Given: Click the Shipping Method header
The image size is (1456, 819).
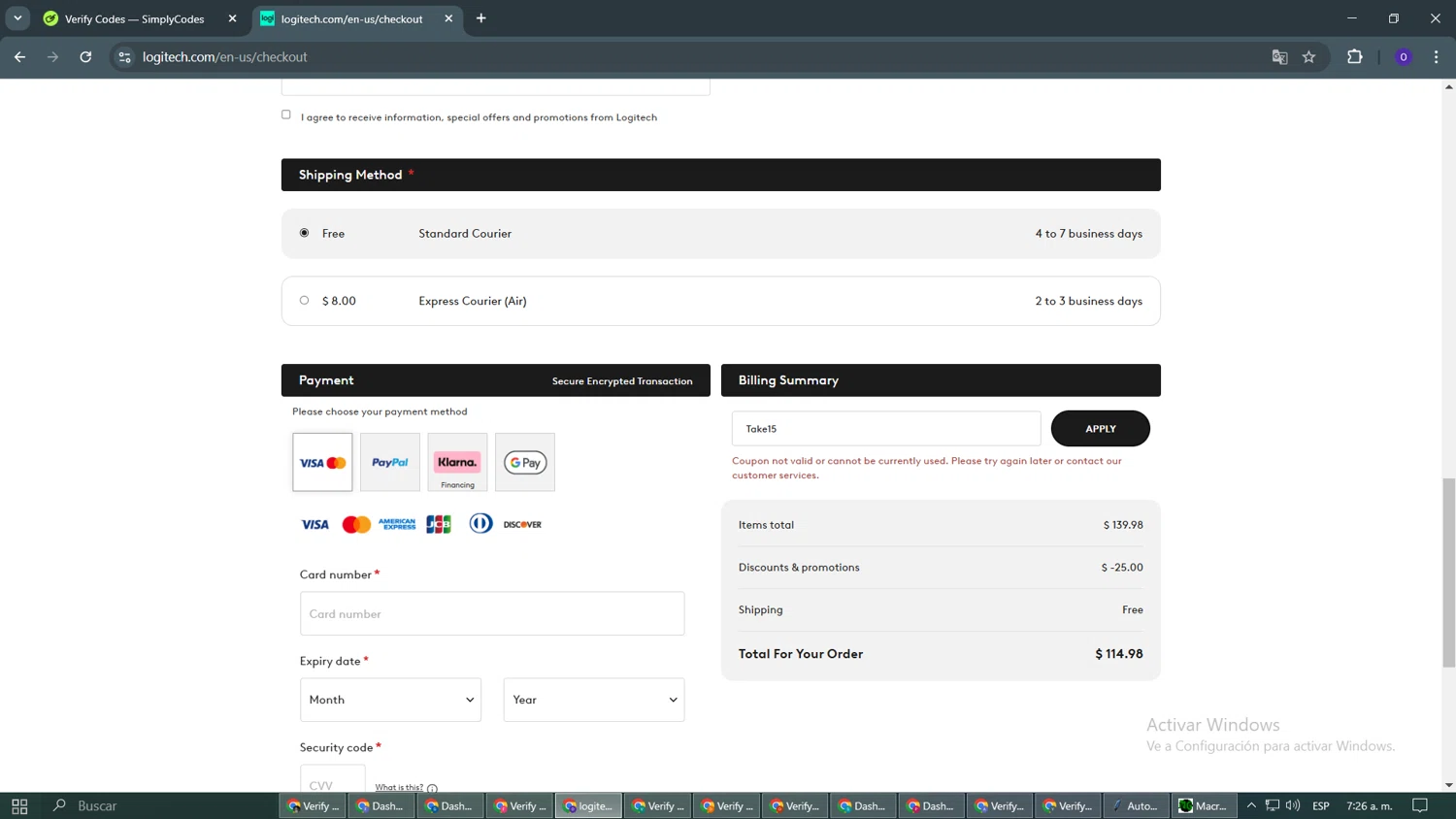Looking at the screenshot, I should (721, 175).
